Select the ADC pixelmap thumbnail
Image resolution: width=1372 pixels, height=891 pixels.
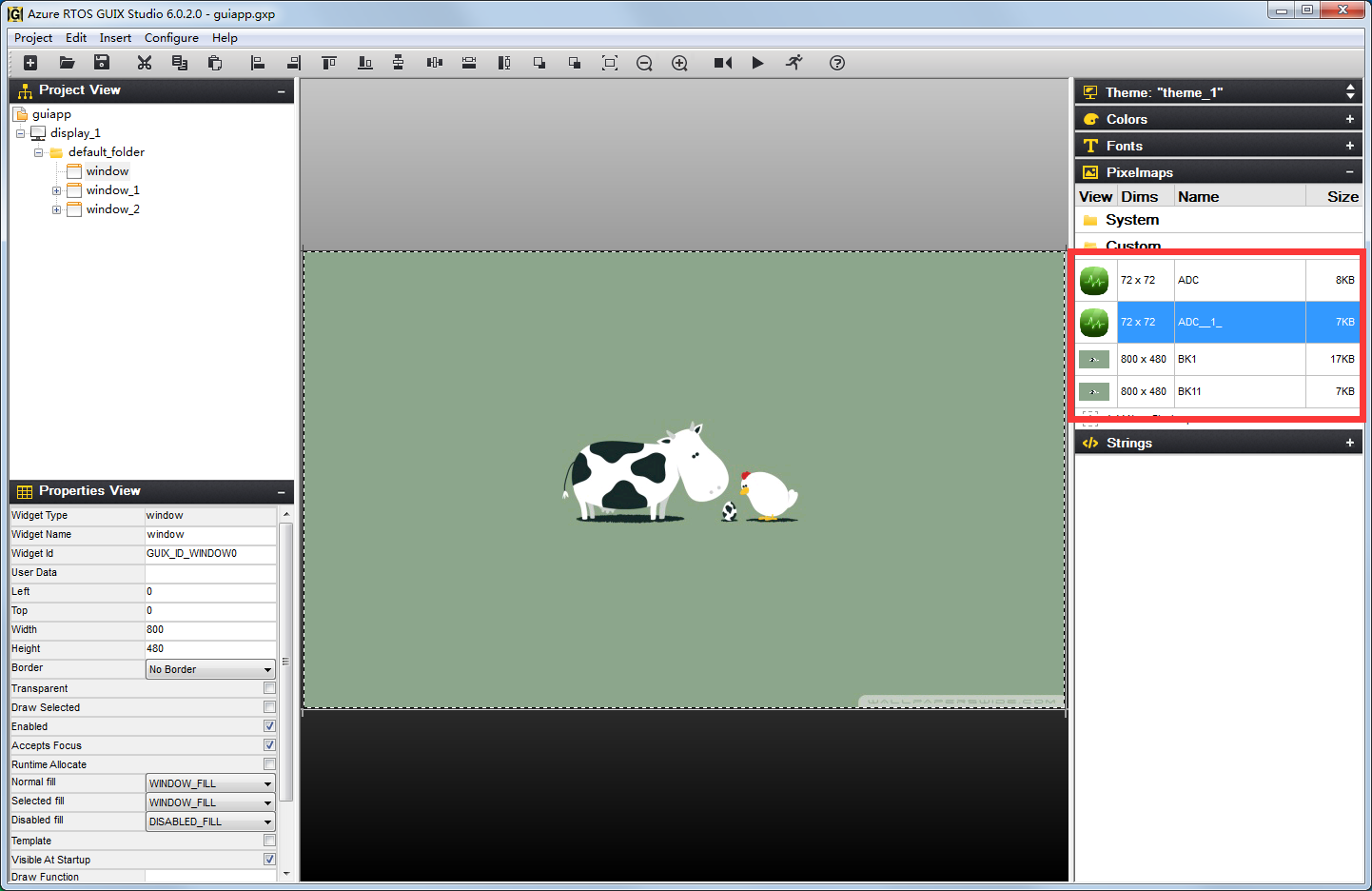coord(1094,280)
